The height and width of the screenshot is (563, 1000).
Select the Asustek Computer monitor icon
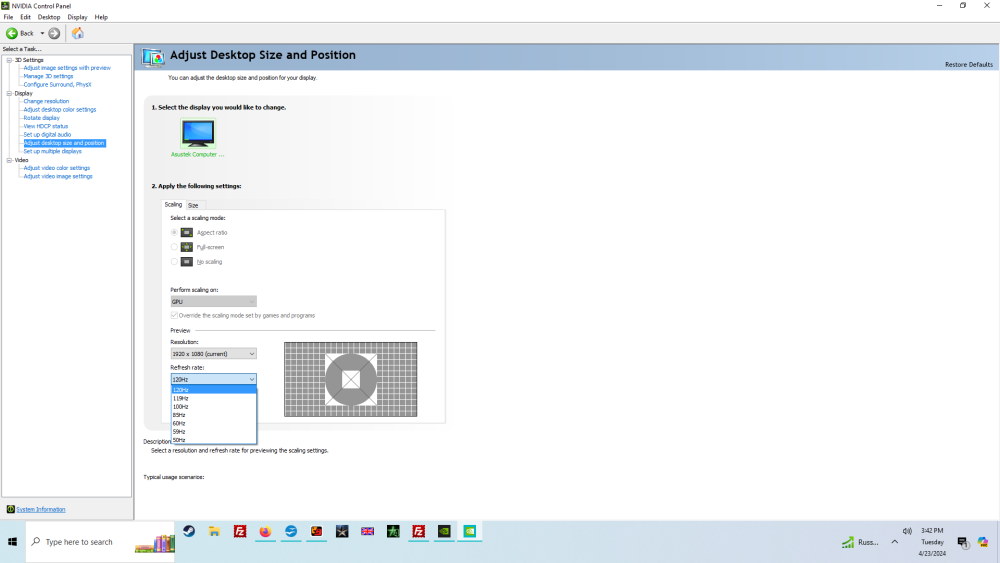coord(198,133)
